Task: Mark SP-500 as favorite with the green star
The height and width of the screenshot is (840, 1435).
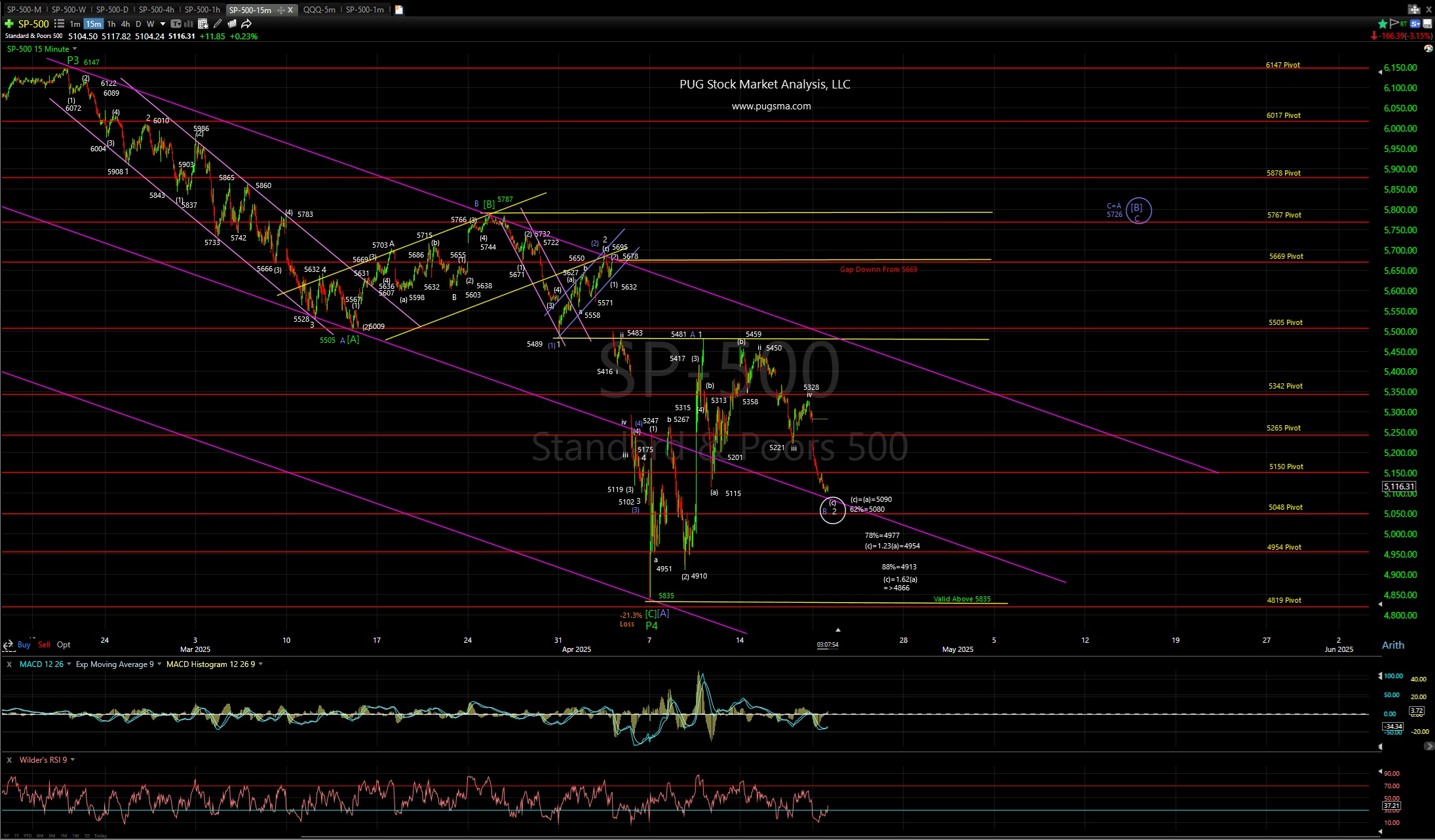Action: pos(1383,24)
